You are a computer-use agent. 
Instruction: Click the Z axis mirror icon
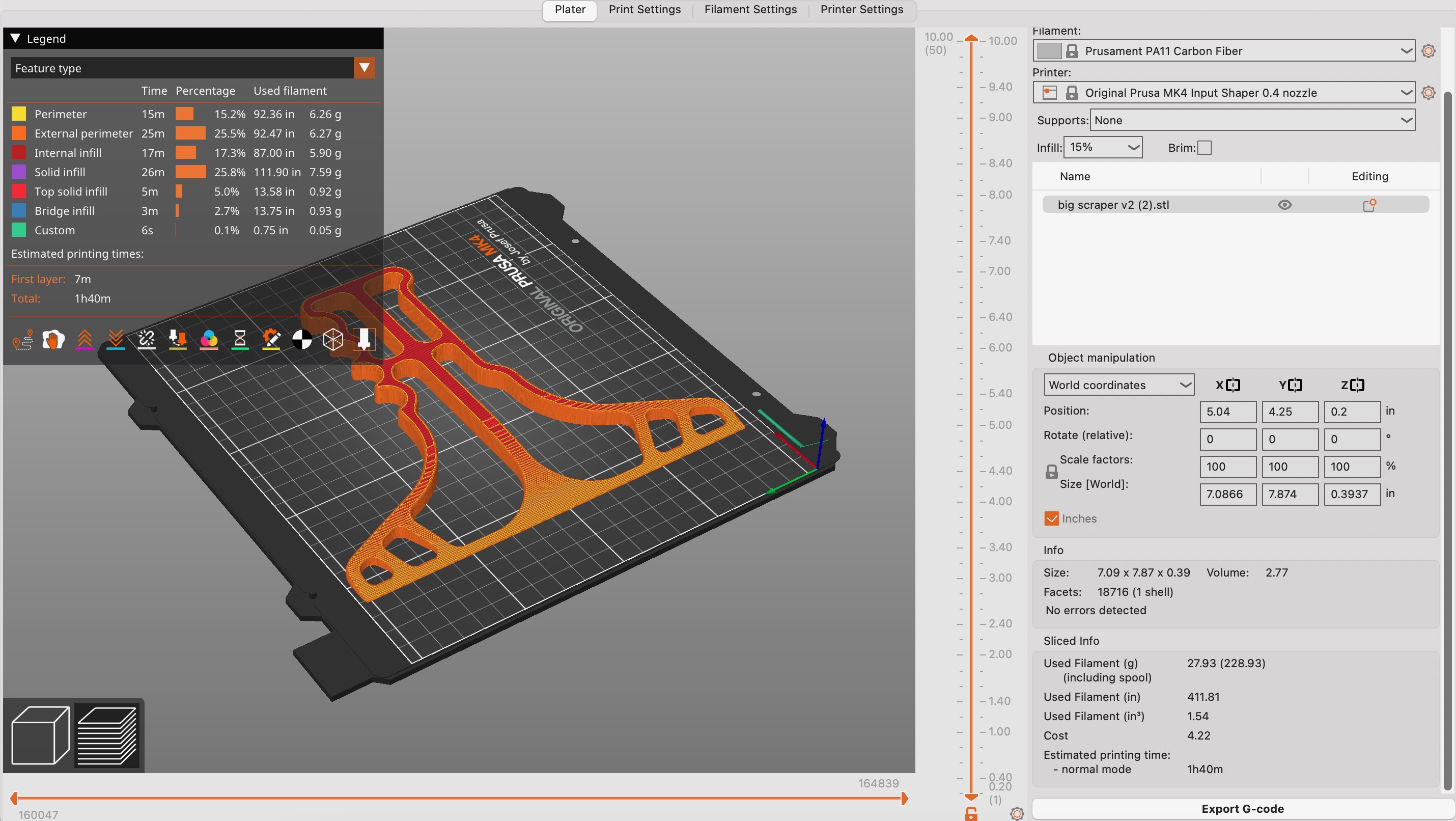pos(1357,385)
